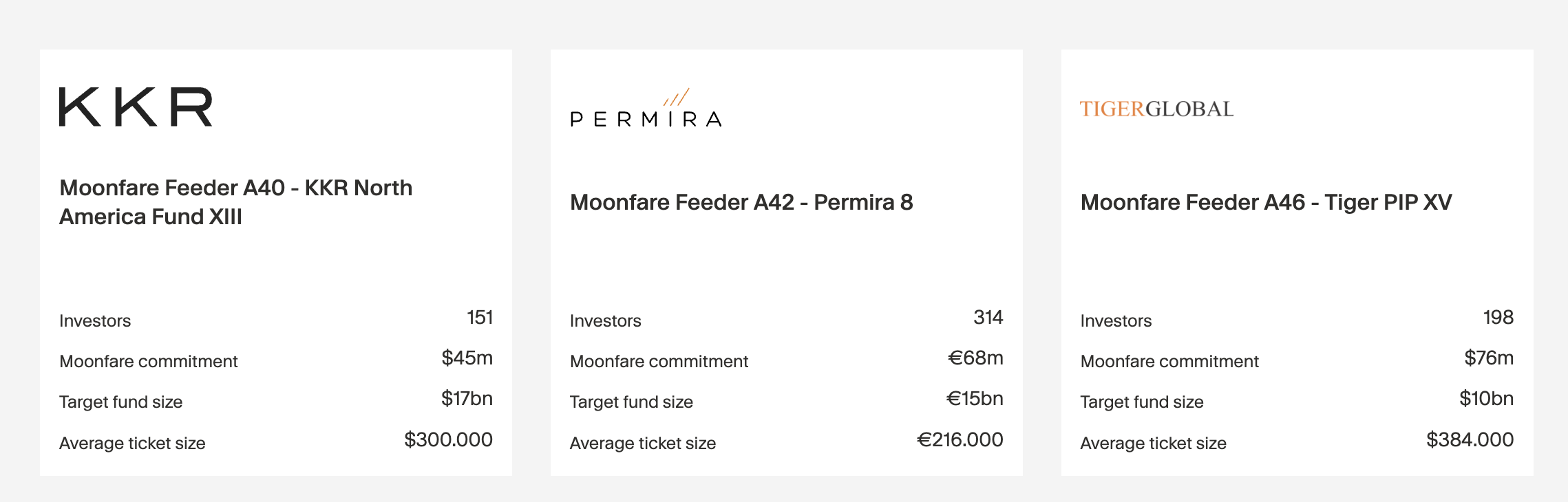Click the KKR logo

click(x=136, y=107)
